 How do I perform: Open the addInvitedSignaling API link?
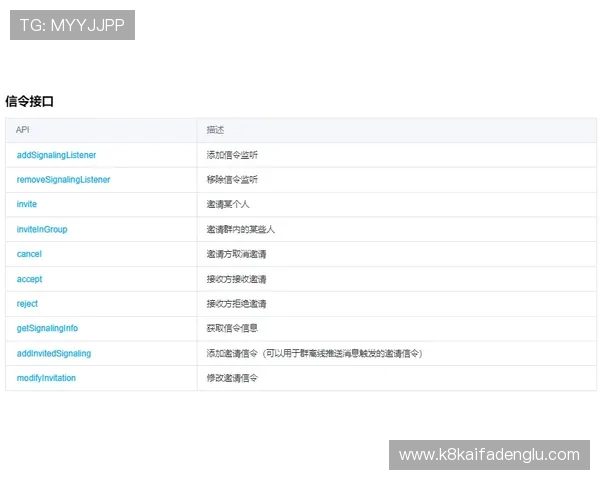pyautogui.click(x=54, y=353)
